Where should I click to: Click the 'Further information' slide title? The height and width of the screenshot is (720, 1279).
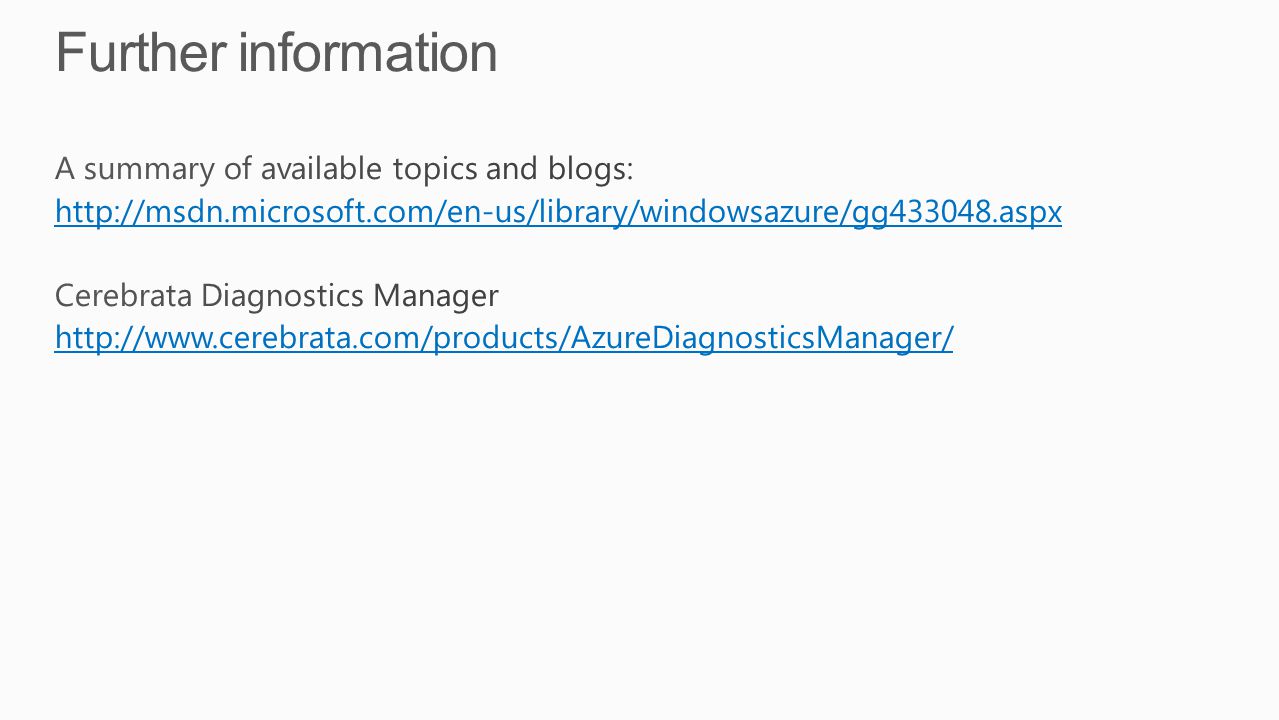[276, 52]
